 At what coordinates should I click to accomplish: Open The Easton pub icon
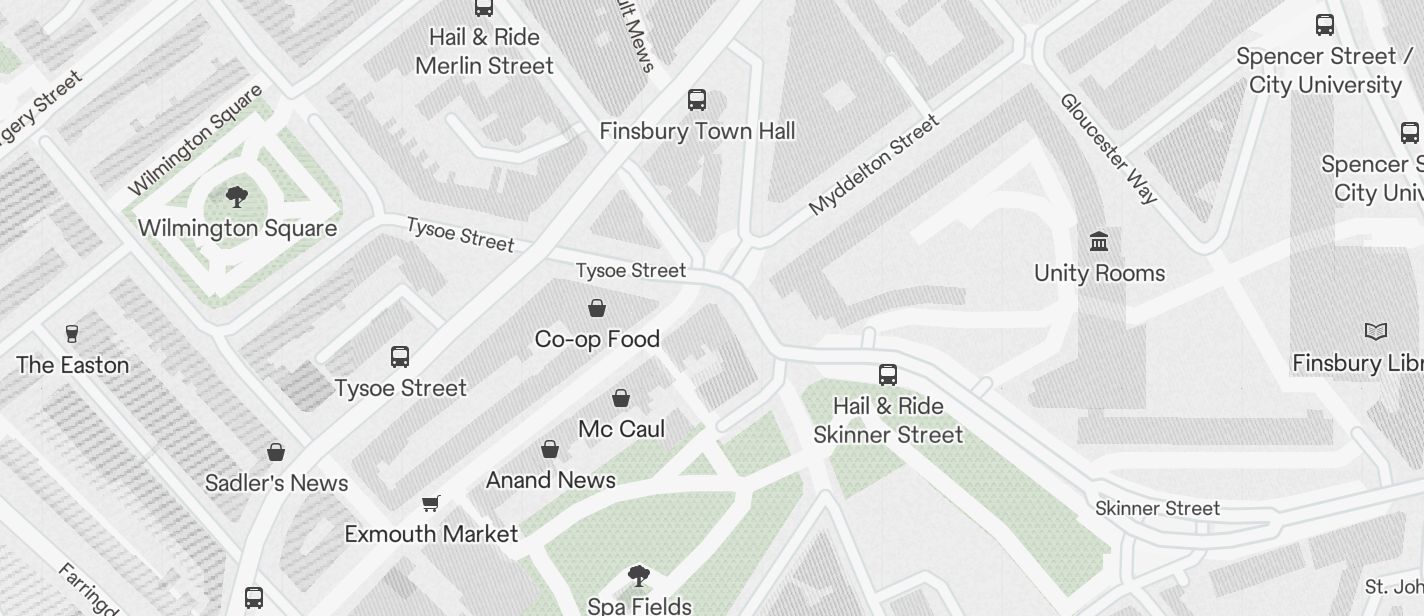pos(72,334)
